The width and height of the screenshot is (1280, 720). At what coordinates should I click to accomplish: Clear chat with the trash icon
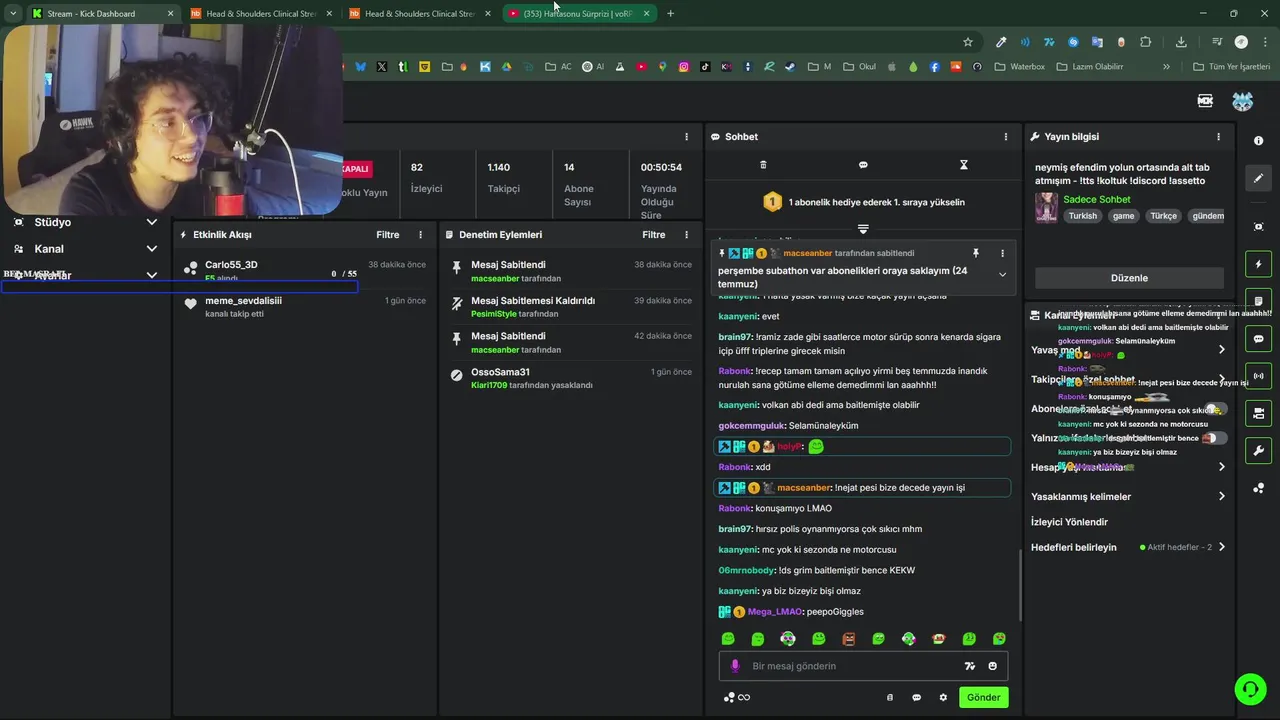click(x=763, y=165)
